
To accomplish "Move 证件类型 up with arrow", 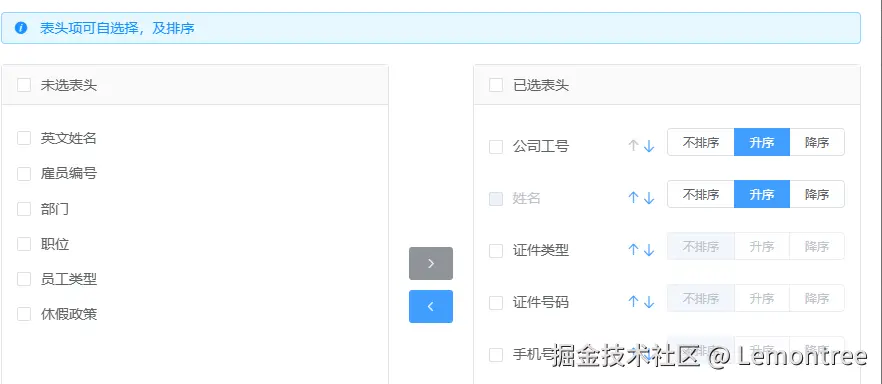I will 633,250.
